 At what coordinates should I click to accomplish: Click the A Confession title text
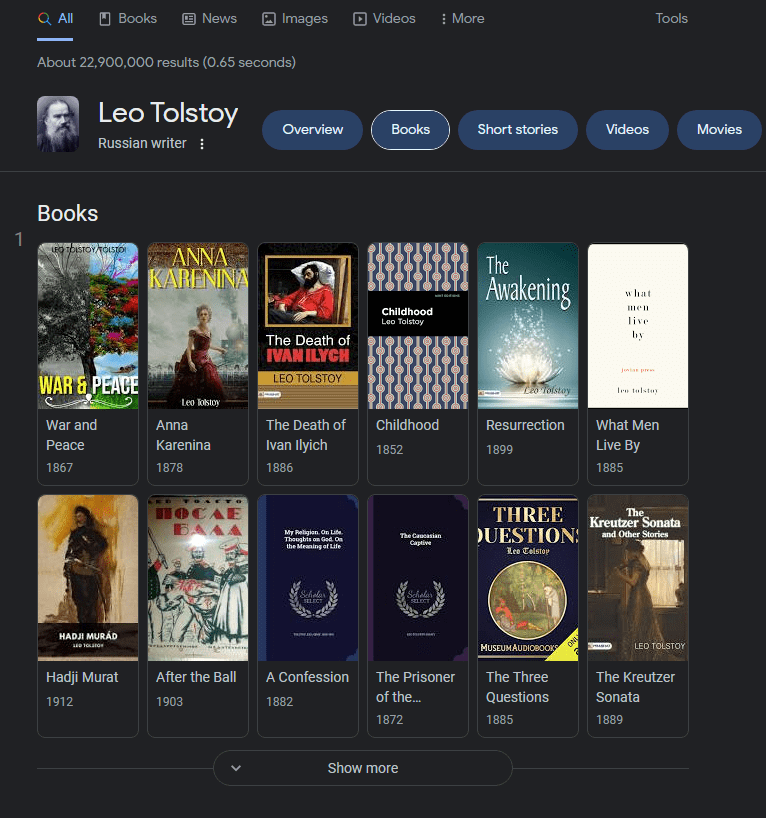pyautogui.click(x=307, y=677)
